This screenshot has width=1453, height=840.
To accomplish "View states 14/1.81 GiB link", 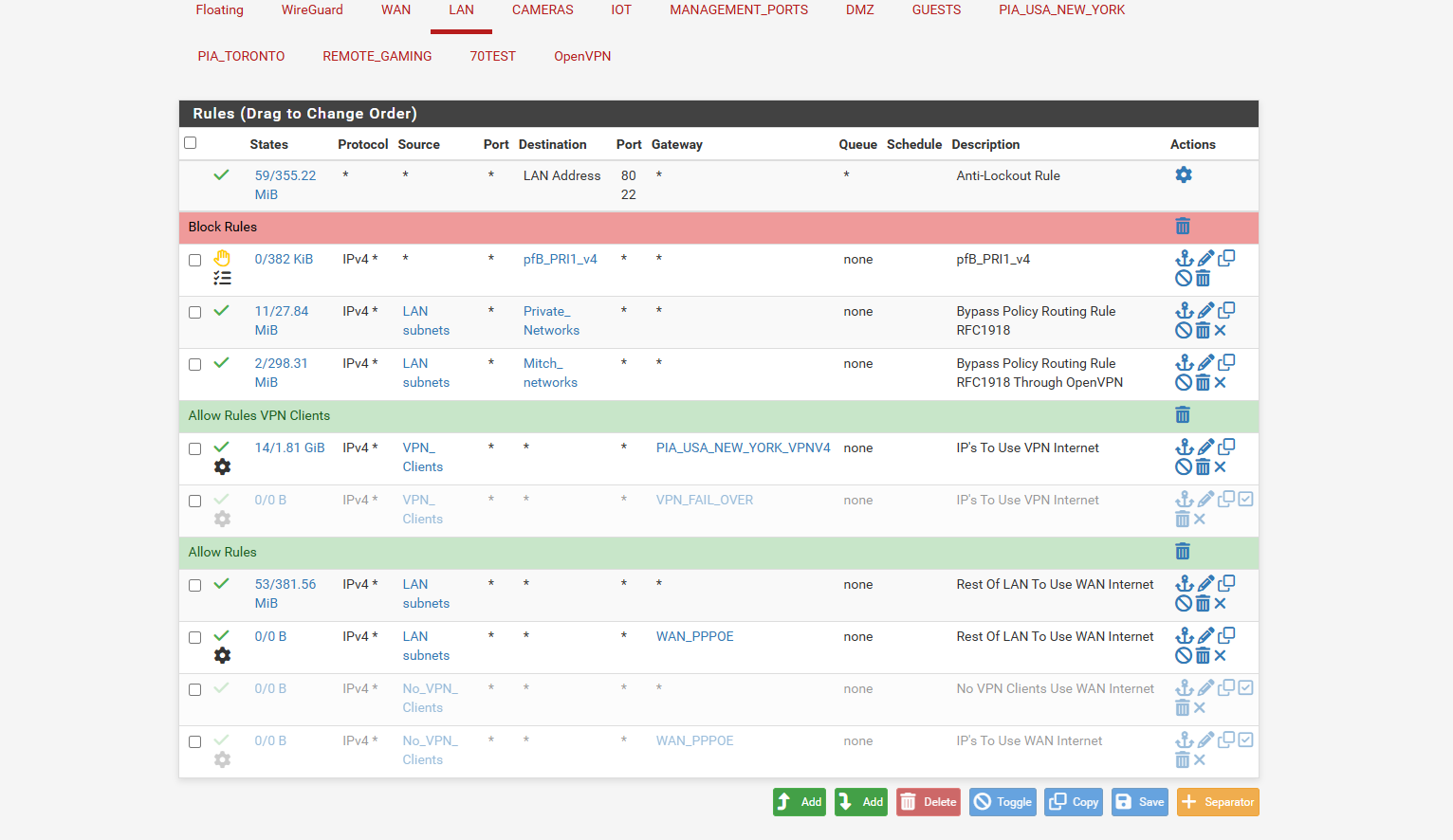I will click(x=289, y=447).
